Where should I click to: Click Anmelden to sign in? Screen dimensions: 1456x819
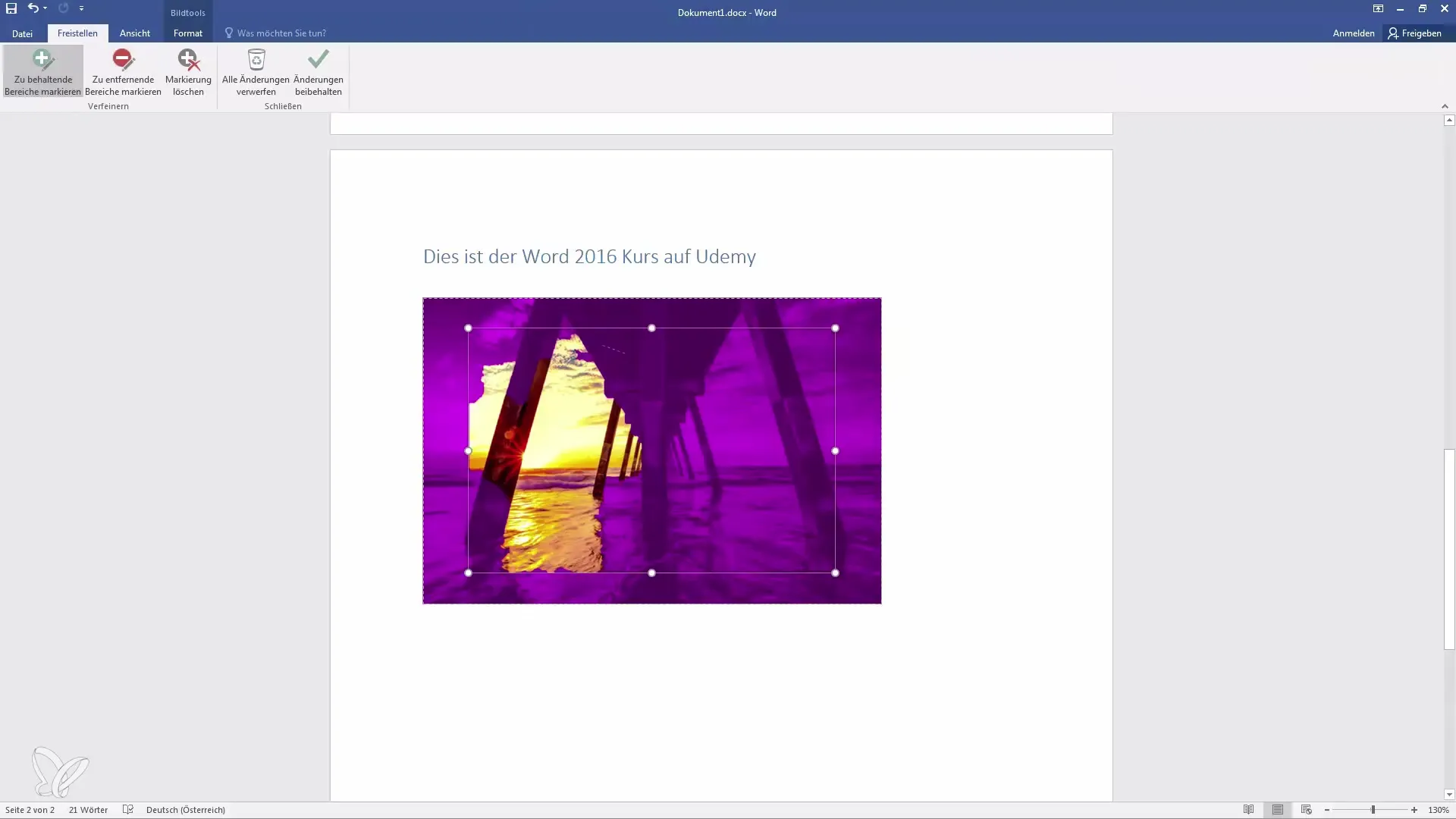pyautogui.click(x=1354, y=33)
